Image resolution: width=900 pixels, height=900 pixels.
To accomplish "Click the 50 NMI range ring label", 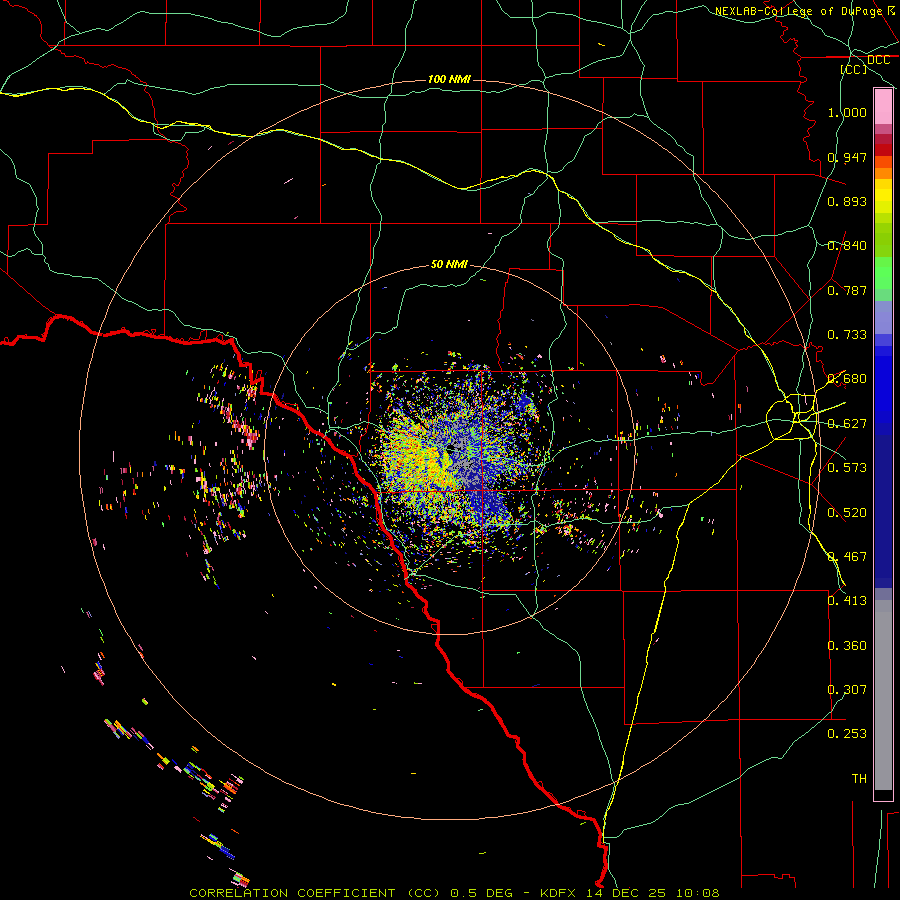I will point(449,264).
